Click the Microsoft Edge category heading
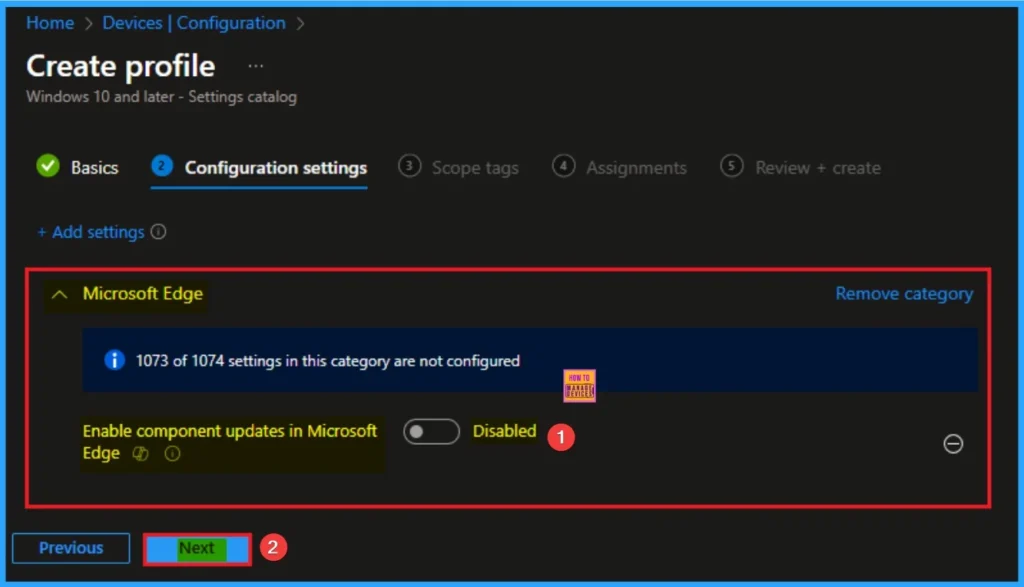 point(142,294)
